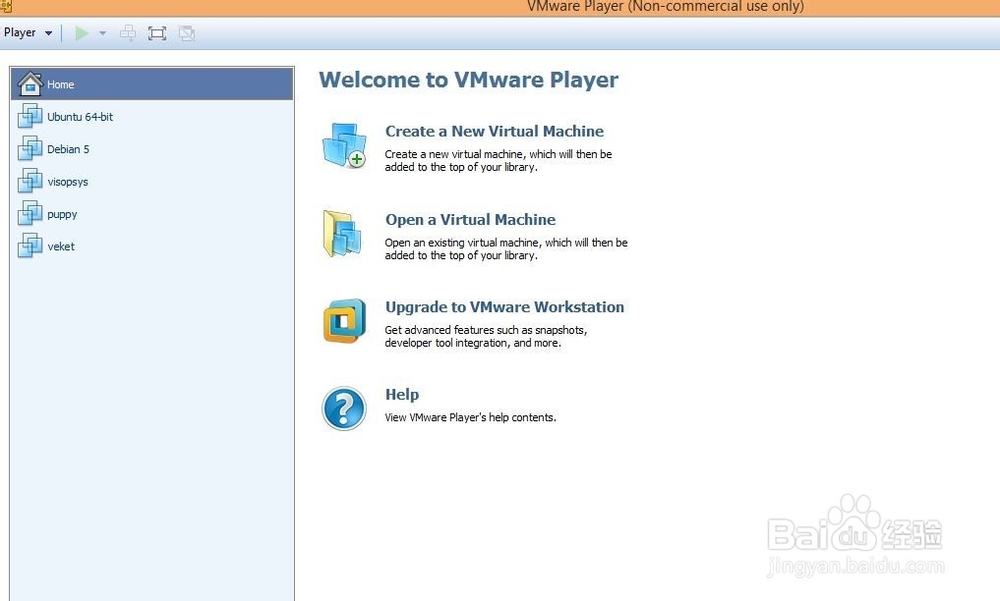Open the Help link
The width and height of the screenshot is (1000, 601).
[402, 394]
